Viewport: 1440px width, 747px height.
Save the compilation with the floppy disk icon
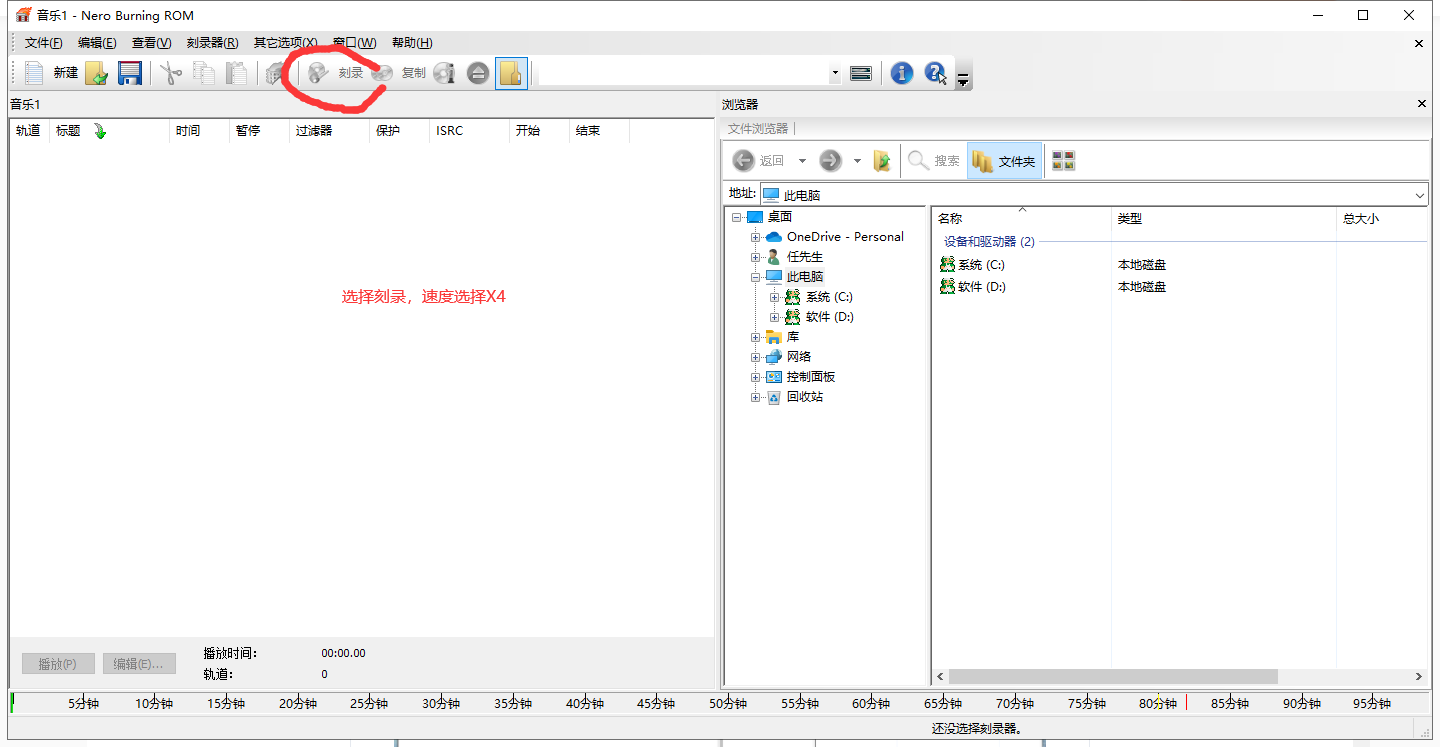pyautogui.click(x=130, y=73)
